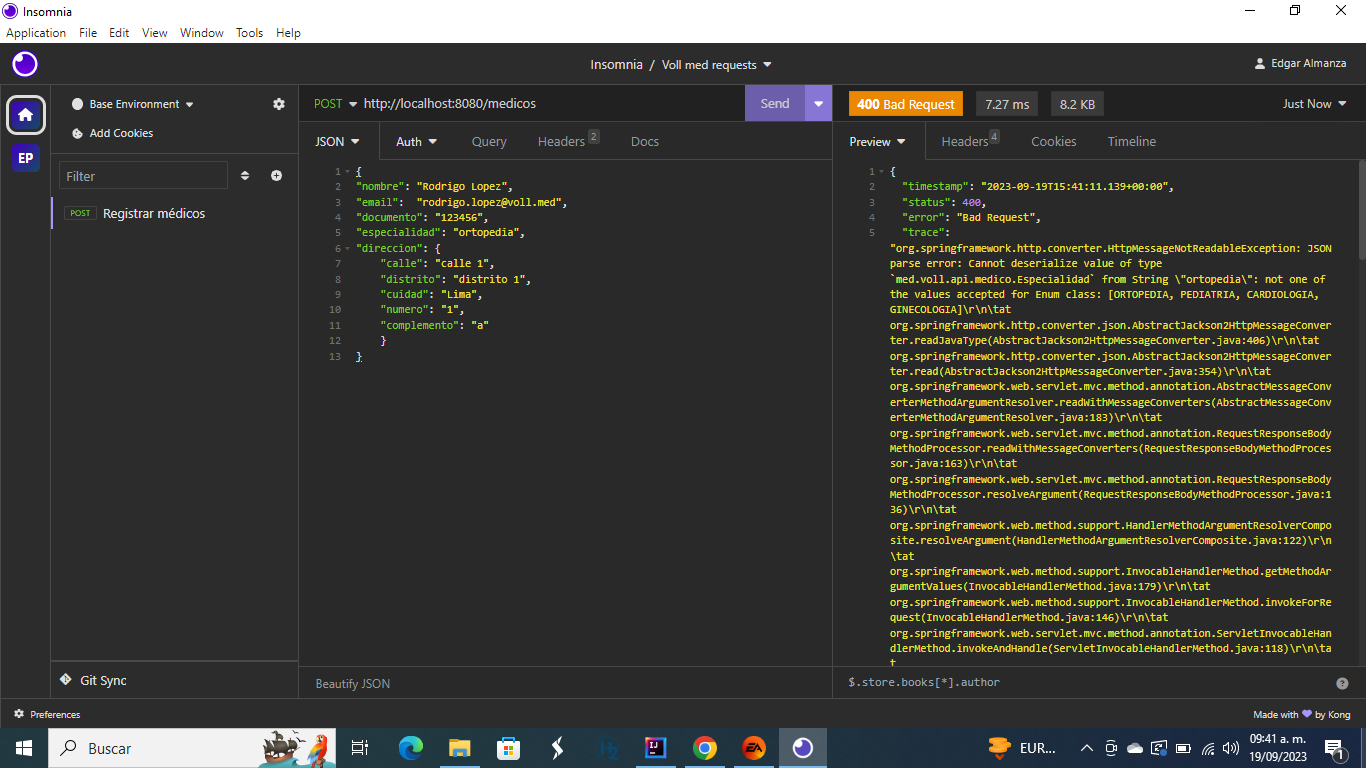Click the Git Sync icon

pos(66,680)
